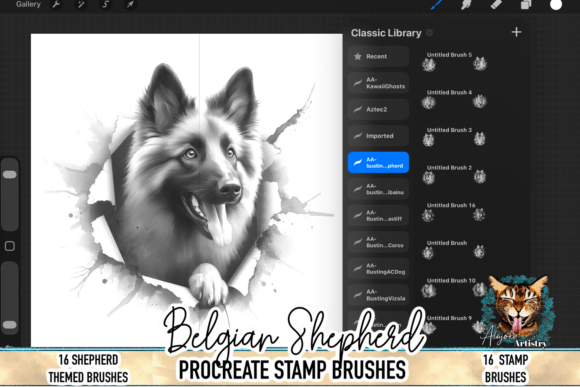This screenshot has height=387, width=580.
Task: Click the options circle beside Classic Library
Action: coord(429,33)
